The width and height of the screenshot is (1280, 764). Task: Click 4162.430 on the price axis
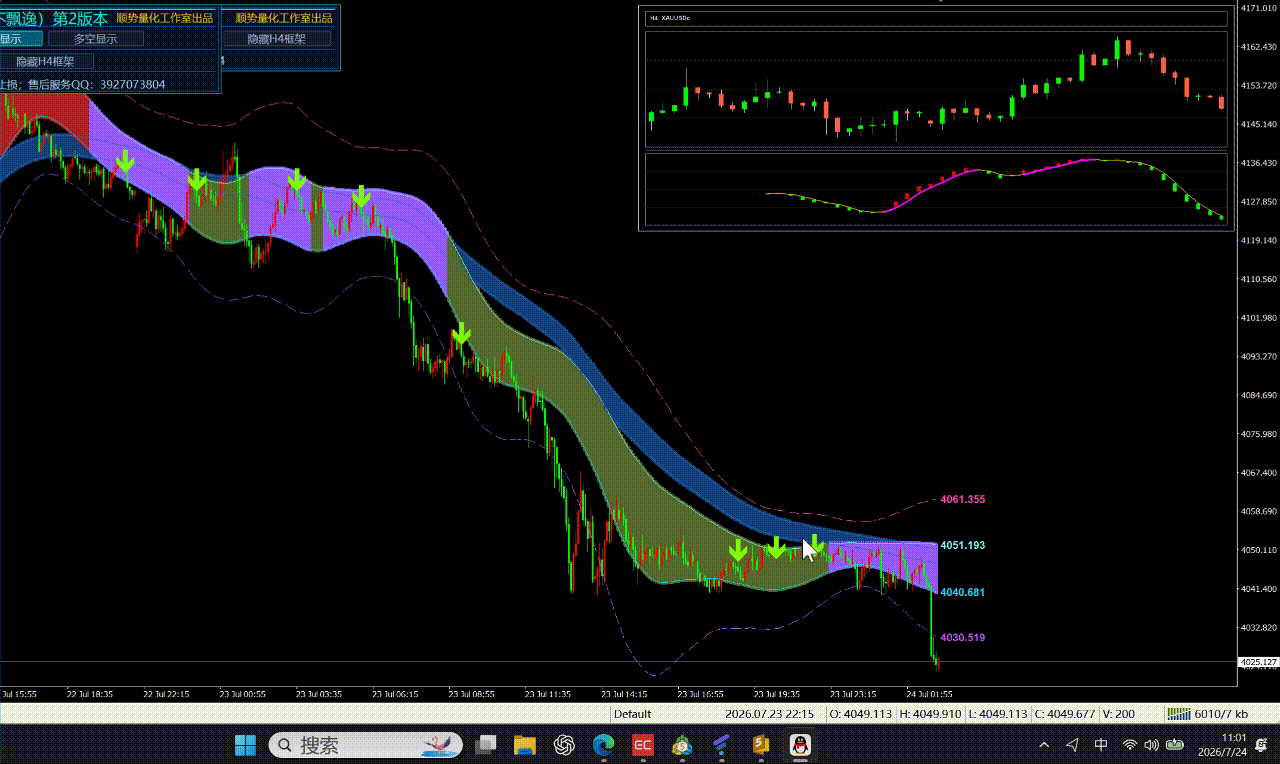click(1258, 47)
